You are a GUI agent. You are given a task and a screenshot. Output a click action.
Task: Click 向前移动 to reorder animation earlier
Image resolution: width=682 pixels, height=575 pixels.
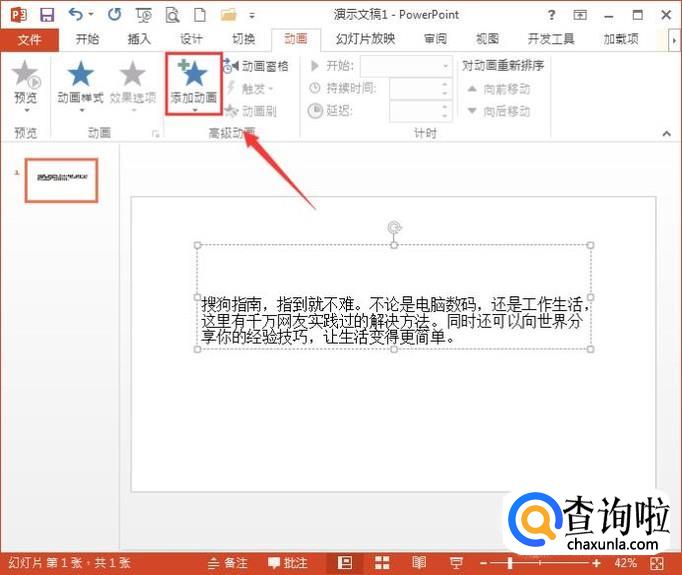click(x=498, y=89)
